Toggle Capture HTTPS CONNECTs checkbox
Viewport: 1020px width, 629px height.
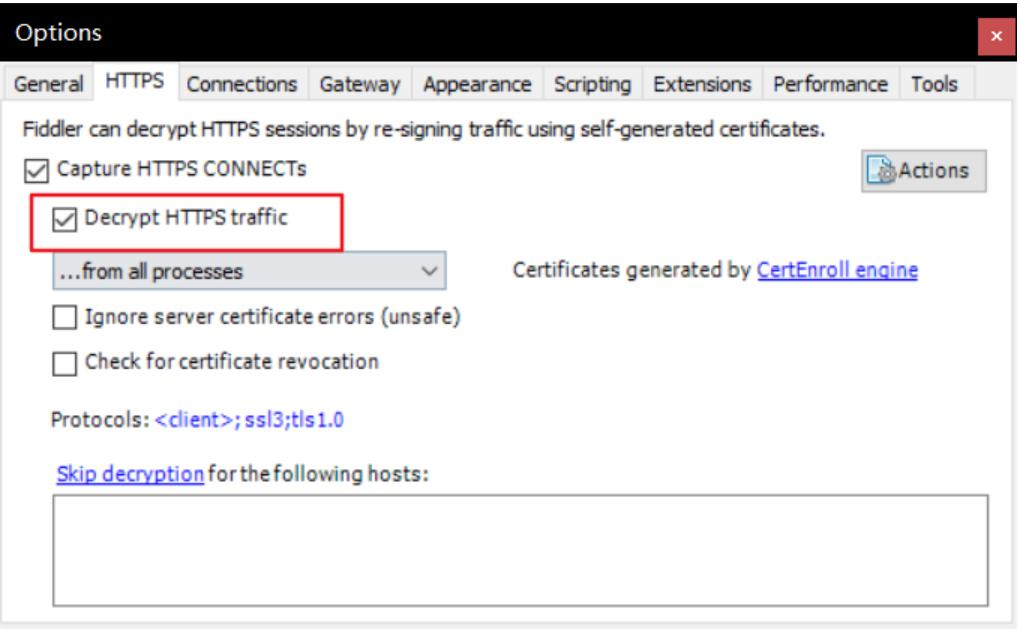(x=36, y=170)
